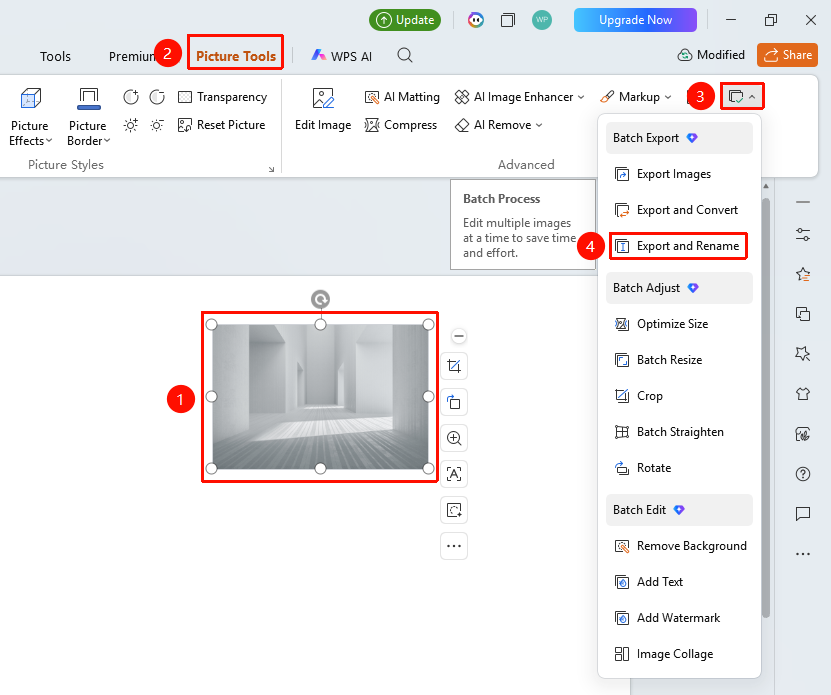Viewport: 831px width, 695px height.
Task: Select Batch Resize menu item
Action: tap(679, 360)
